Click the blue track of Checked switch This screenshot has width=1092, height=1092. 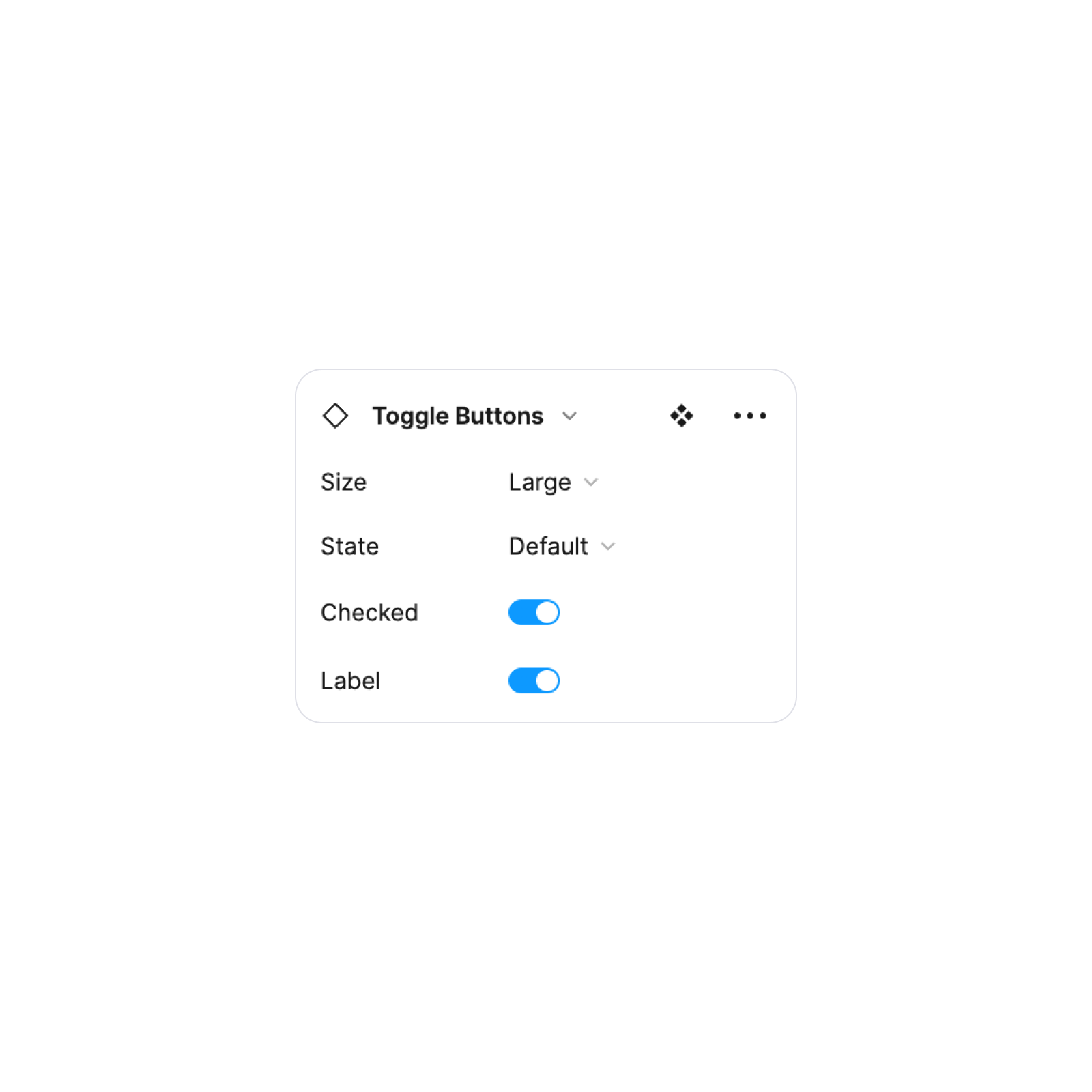(x=521, y=612)
